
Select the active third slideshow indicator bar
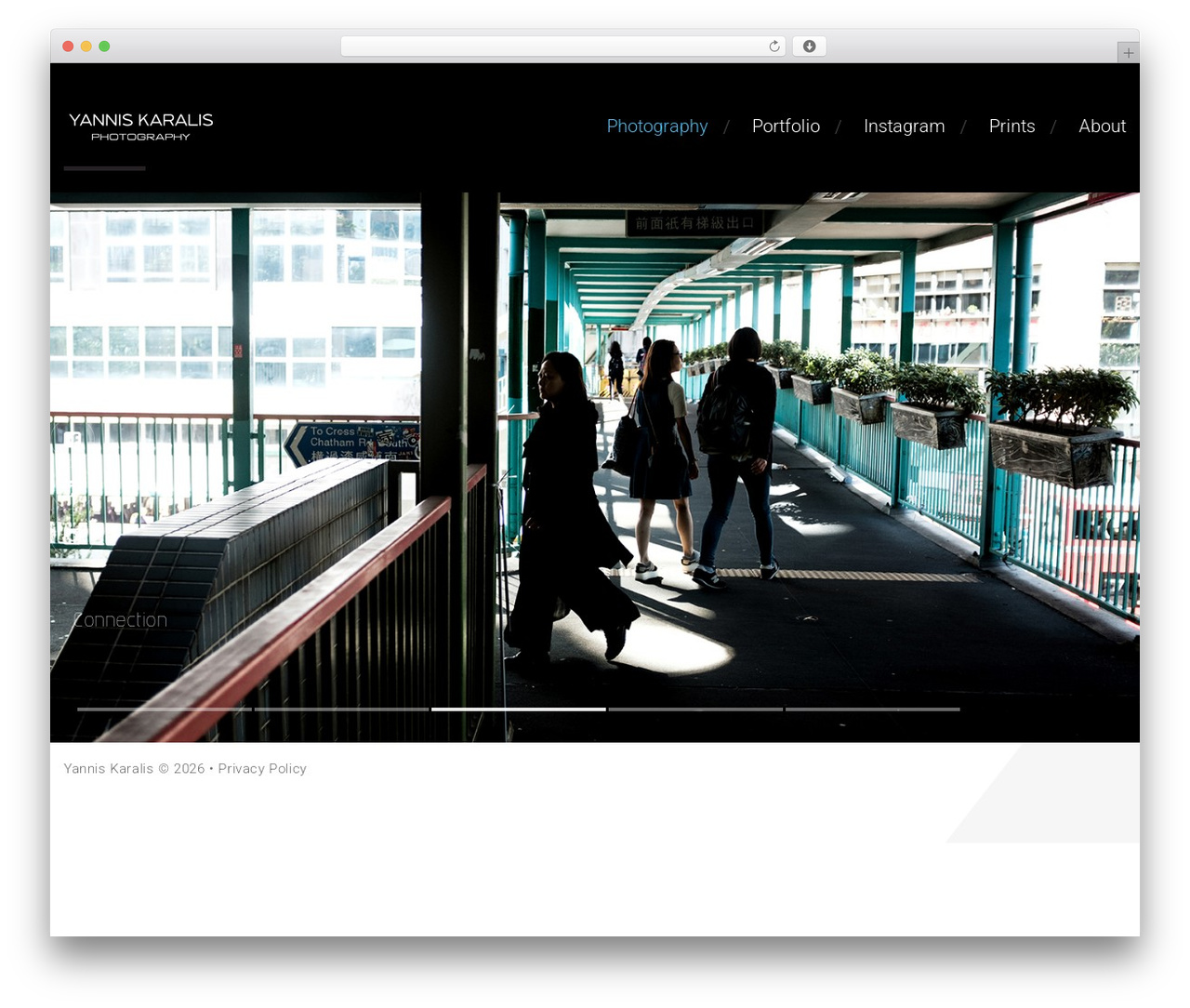click(519, 710)
